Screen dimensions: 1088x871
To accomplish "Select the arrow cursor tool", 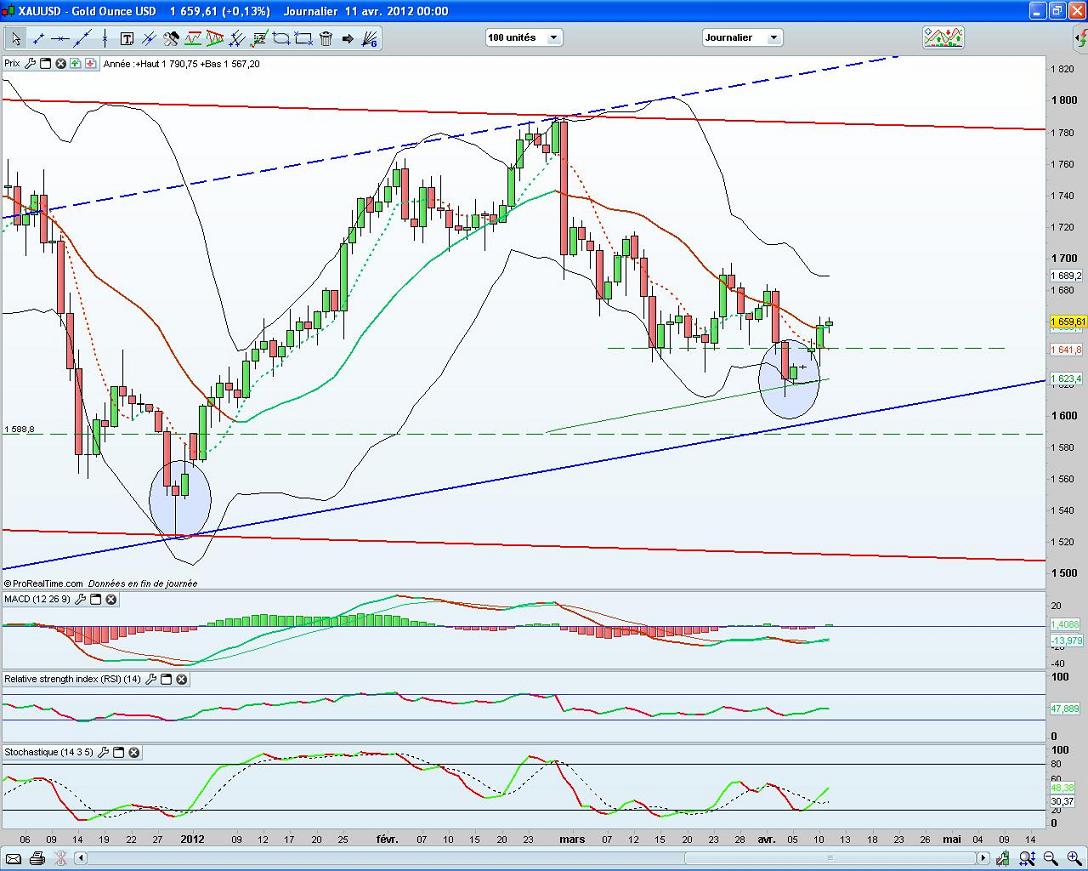I will point(16,38).
